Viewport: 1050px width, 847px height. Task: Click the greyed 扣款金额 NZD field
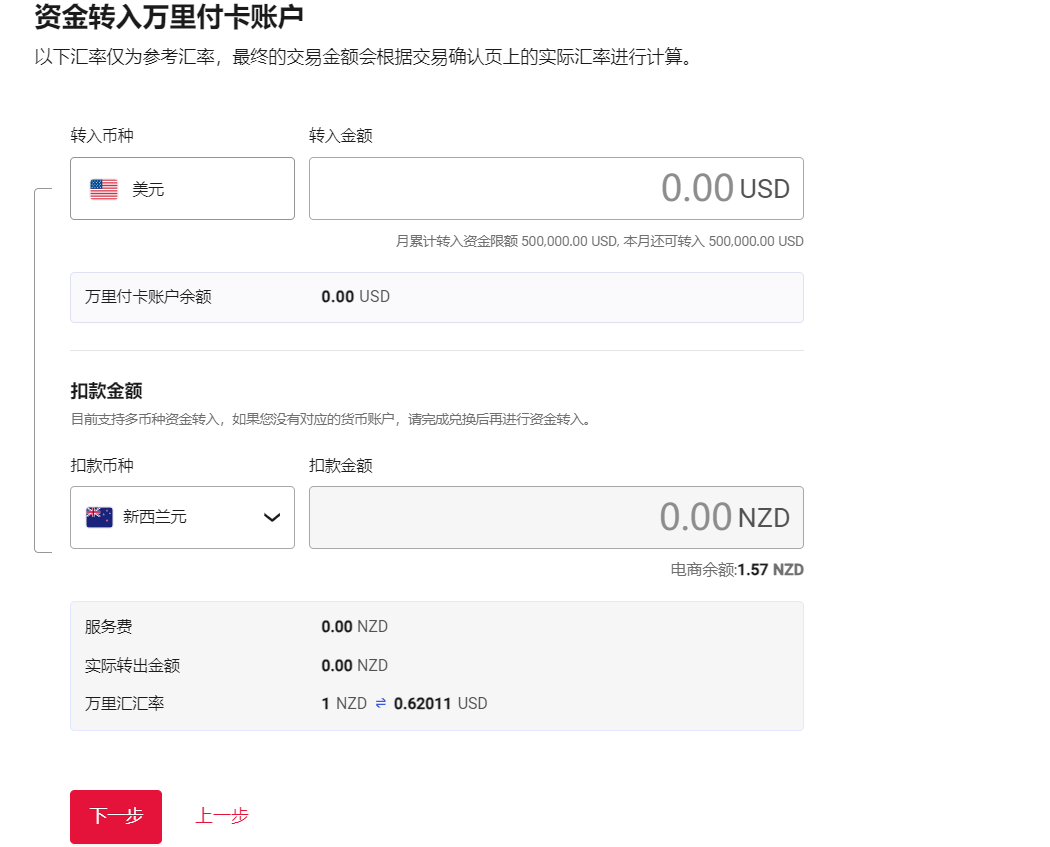pyautogui.click(x=556, y=517)
